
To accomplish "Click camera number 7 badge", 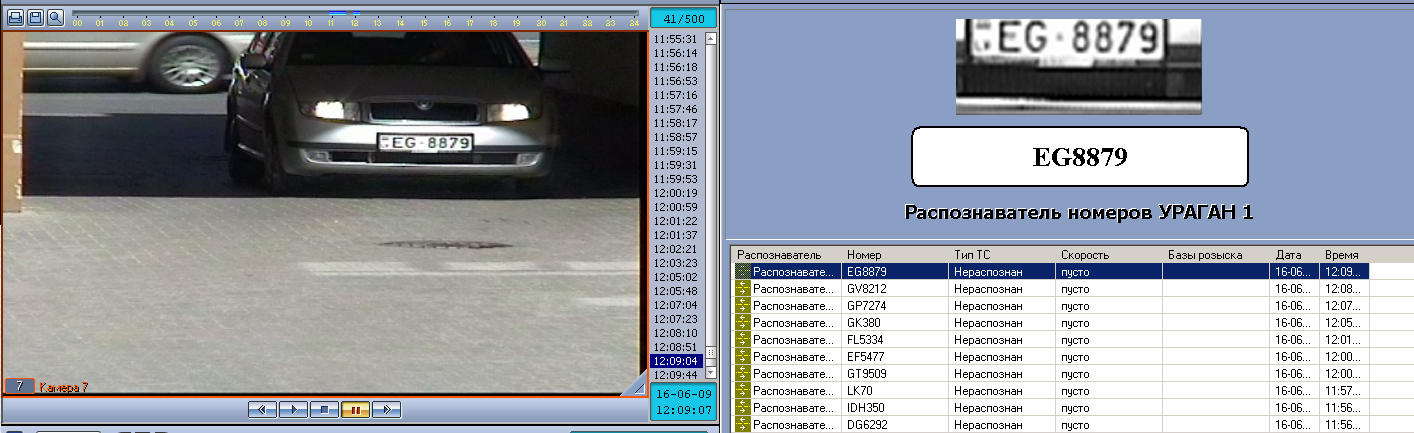I will [19, 386].
